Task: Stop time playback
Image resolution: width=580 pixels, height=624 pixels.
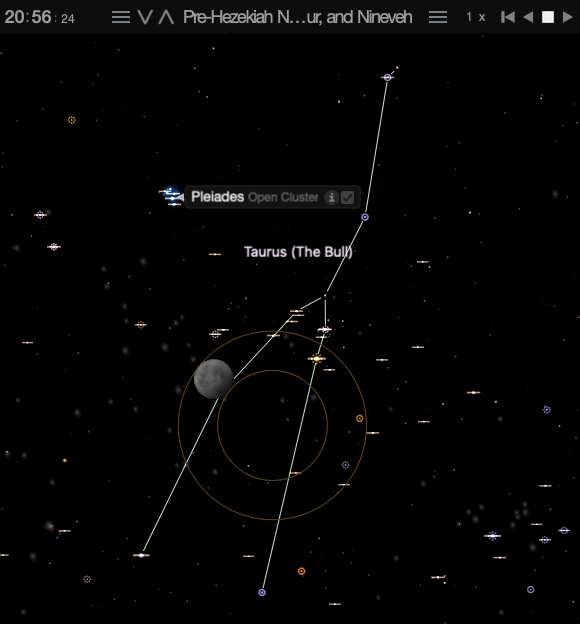Action: [548, 17]
